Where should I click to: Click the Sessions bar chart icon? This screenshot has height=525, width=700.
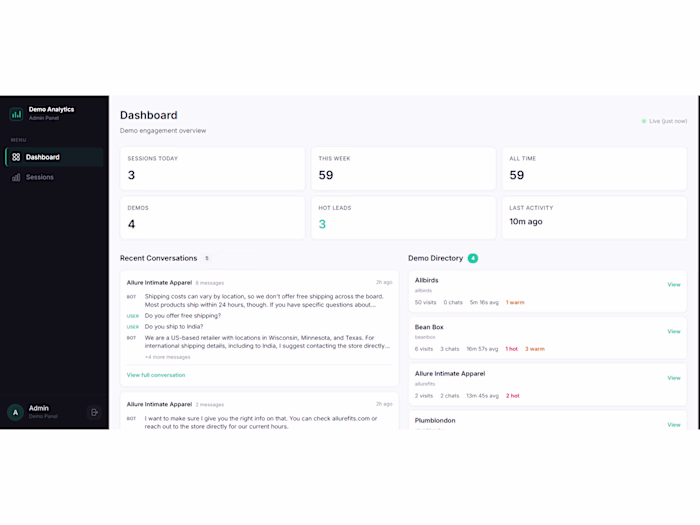pos(16,178)
